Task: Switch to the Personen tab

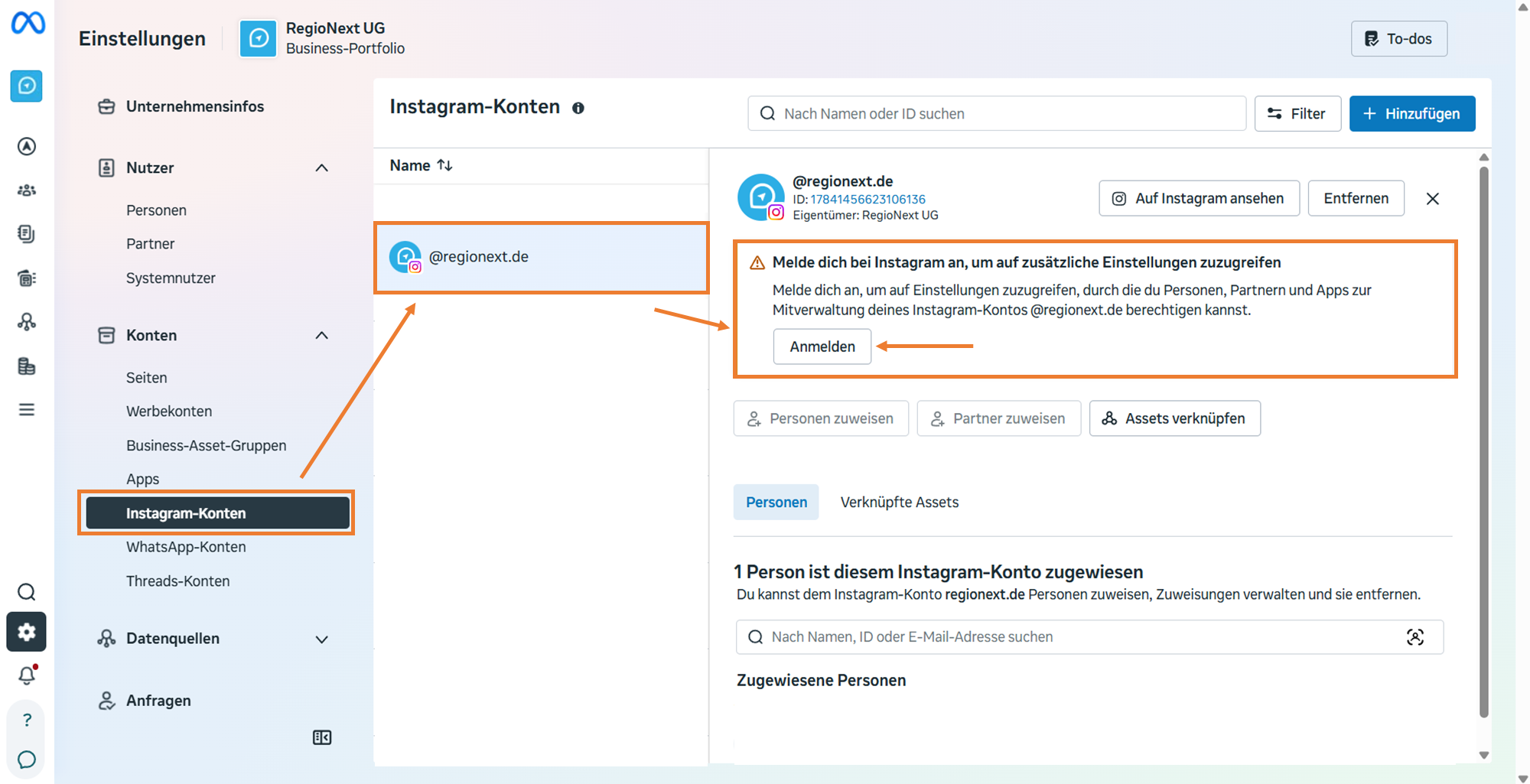Action: pos(776,502)
